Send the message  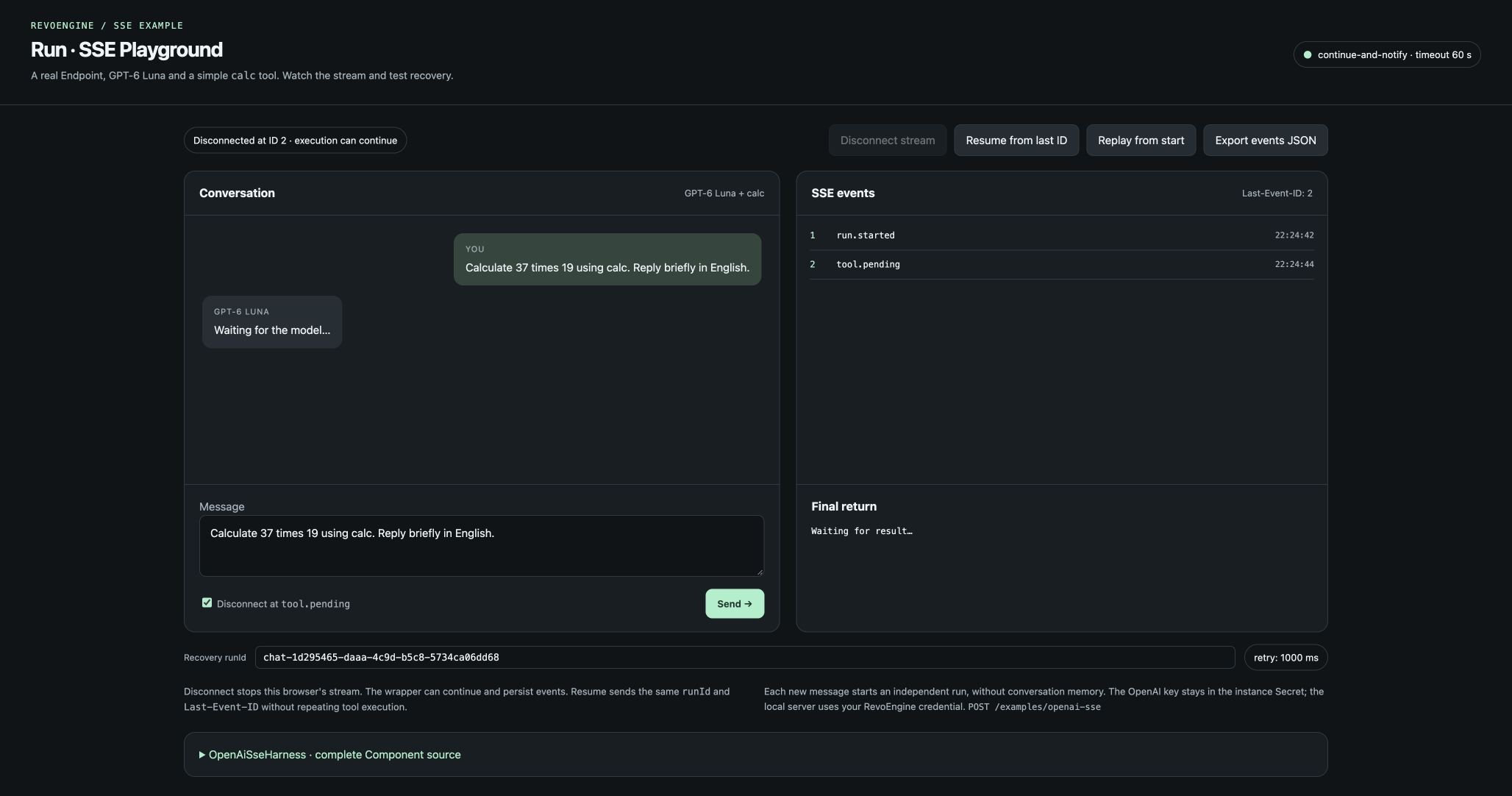[x=734, y=604]
